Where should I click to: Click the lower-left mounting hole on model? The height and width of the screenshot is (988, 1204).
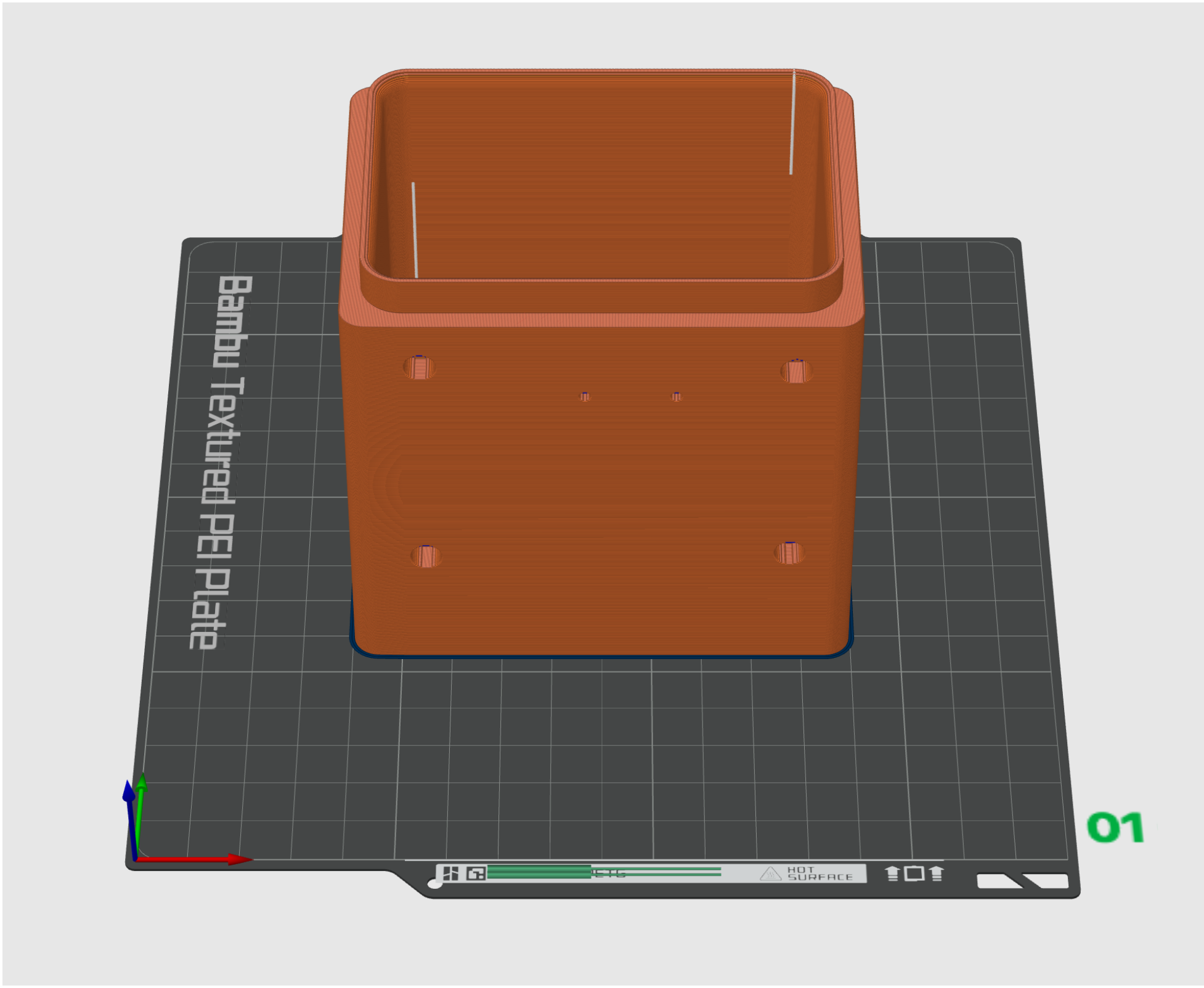[x=425, y=556]
